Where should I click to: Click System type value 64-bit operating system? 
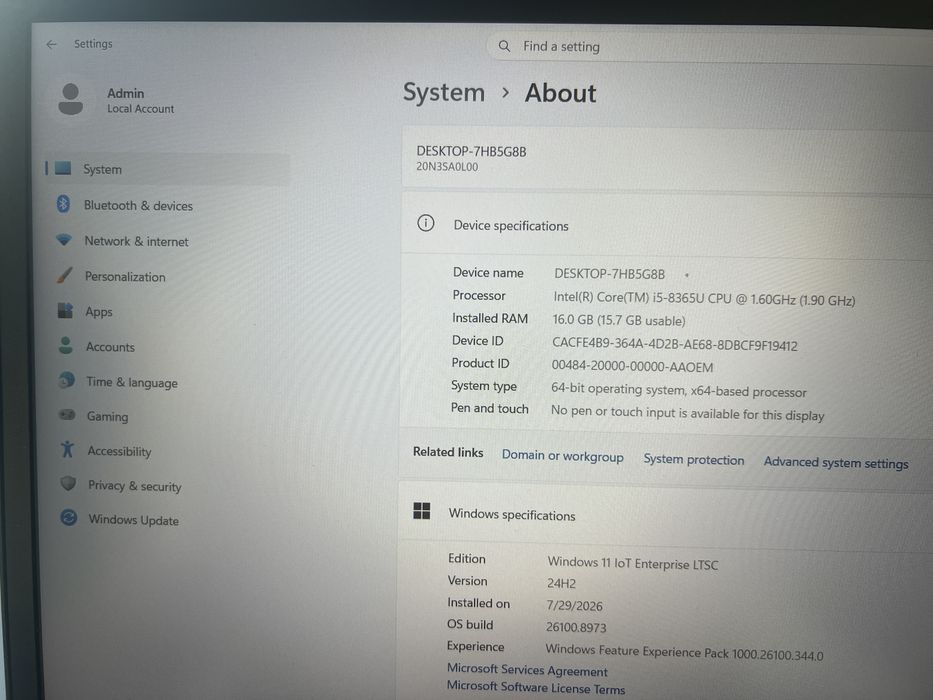pos(678,390)
